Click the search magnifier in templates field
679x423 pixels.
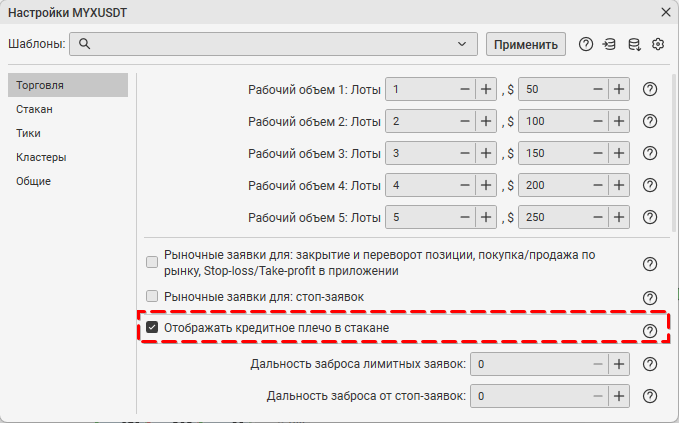pyautogui.click(x=84, y=44)
